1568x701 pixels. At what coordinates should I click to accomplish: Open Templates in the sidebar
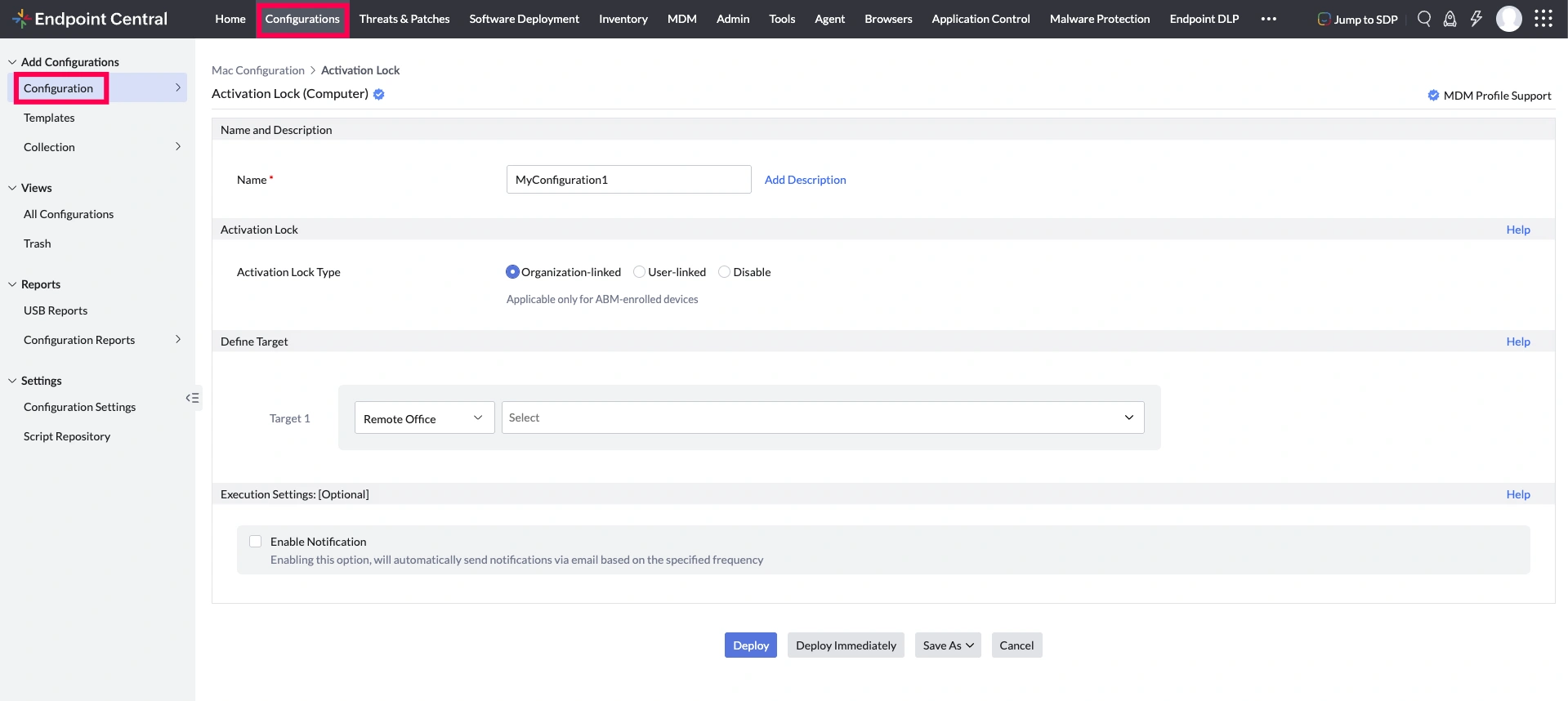(x=49, y=118)
